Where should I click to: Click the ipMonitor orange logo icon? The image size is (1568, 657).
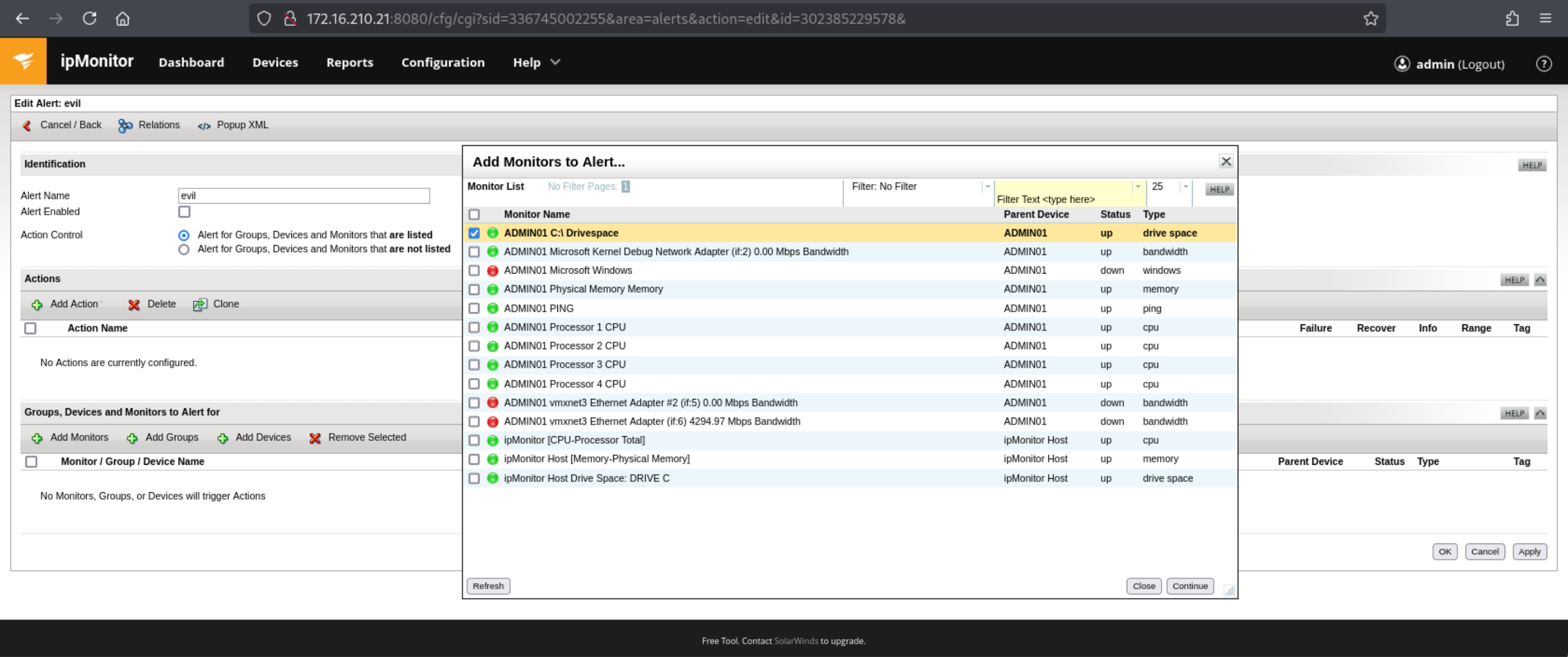(x=23, y=61)
